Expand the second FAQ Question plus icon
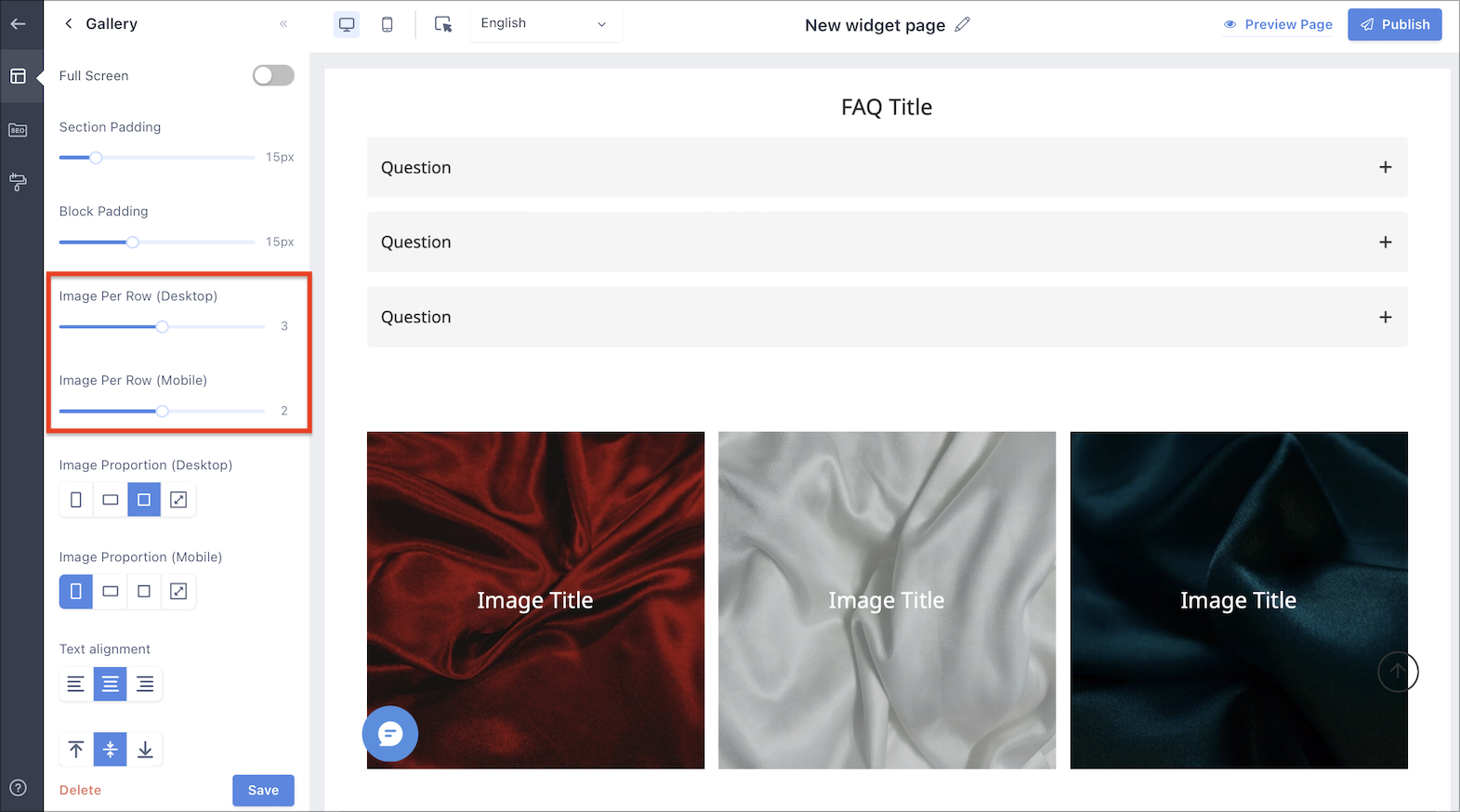The width and height of the screenshot is (1460, 812). tap(1385, 242)
